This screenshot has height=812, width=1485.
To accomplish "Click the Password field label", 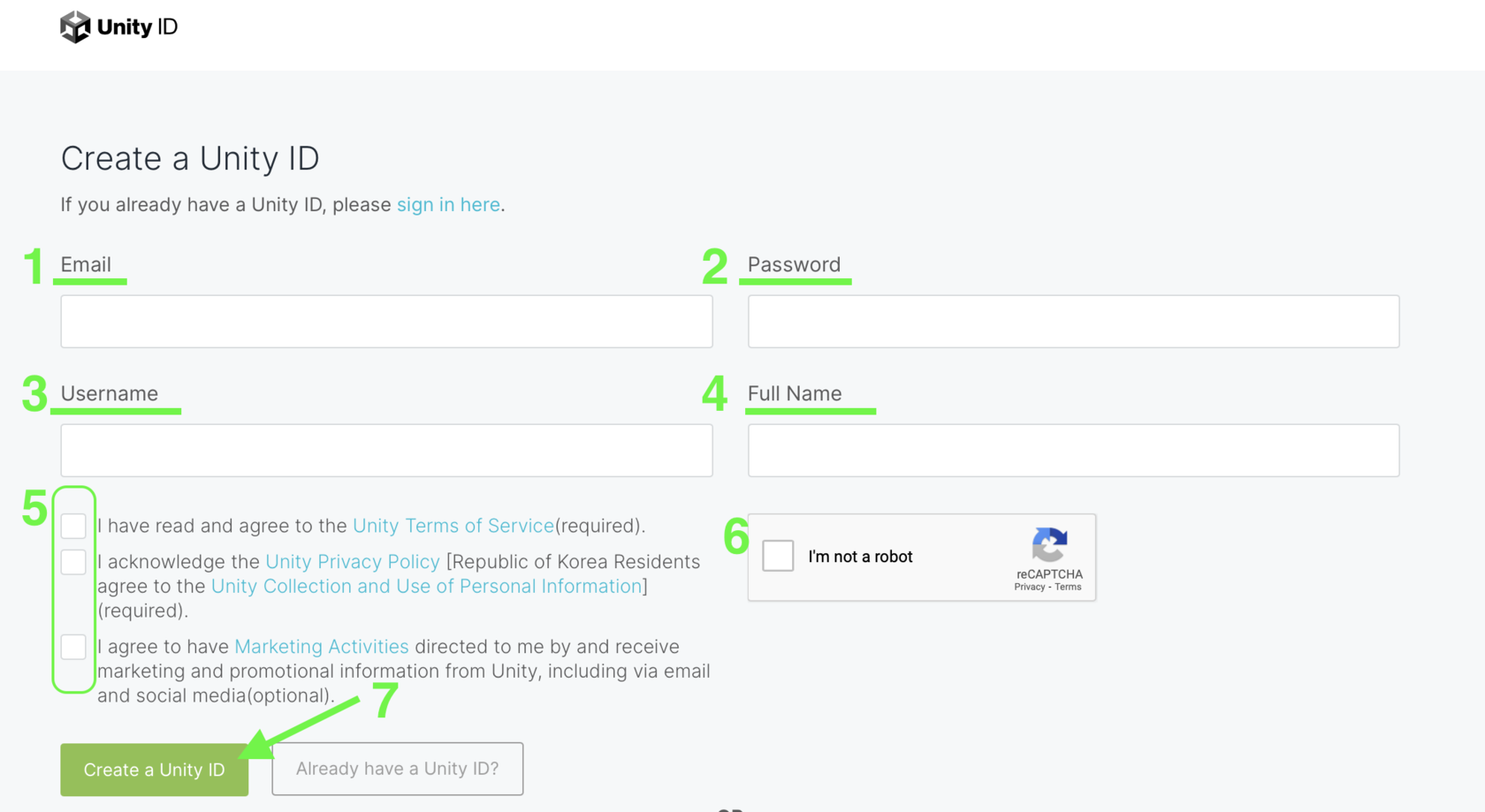I will 795,265.
